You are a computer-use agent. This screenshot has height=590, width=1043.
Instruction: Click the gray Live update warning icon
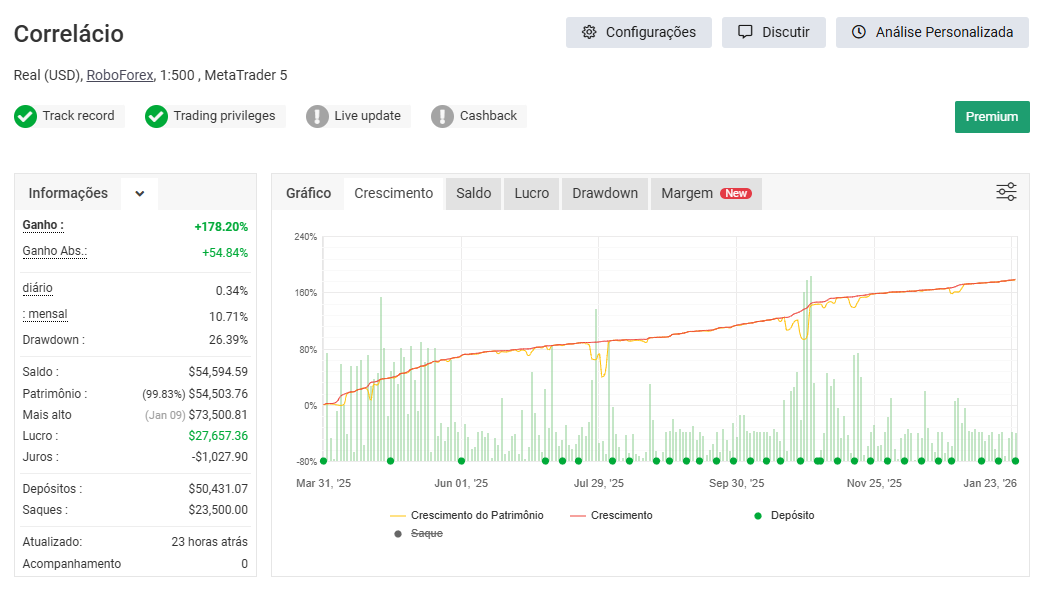(x=317, y=116)
